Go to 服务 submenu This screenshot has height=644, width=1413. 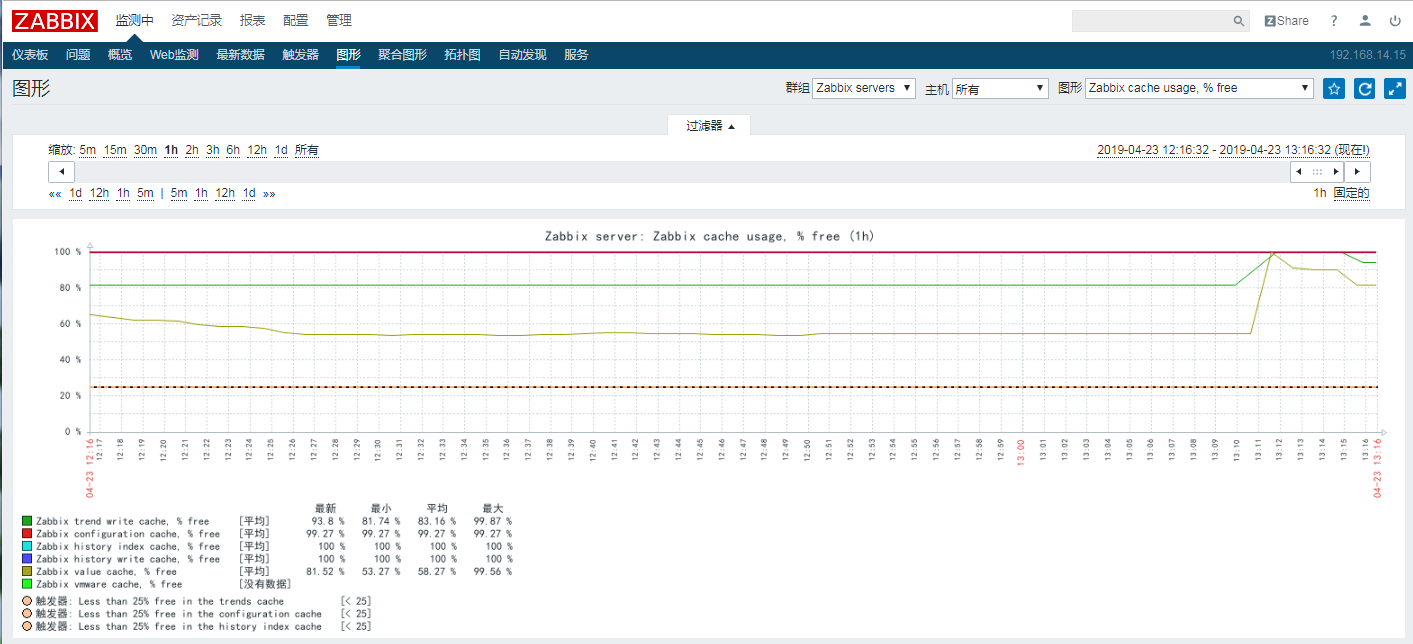coord(576,55)
